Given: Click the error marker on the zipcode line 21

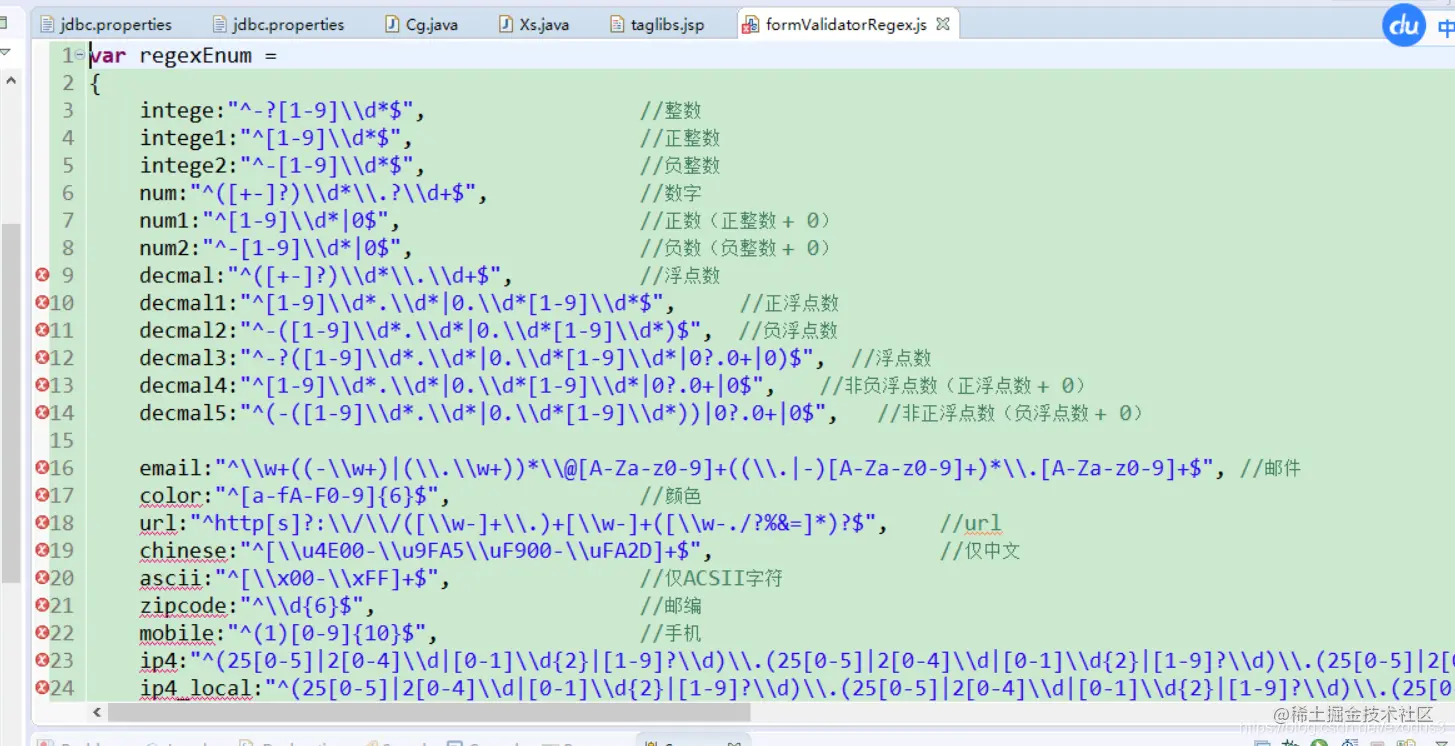Looking at the screenshot, I should pos(42,605).
